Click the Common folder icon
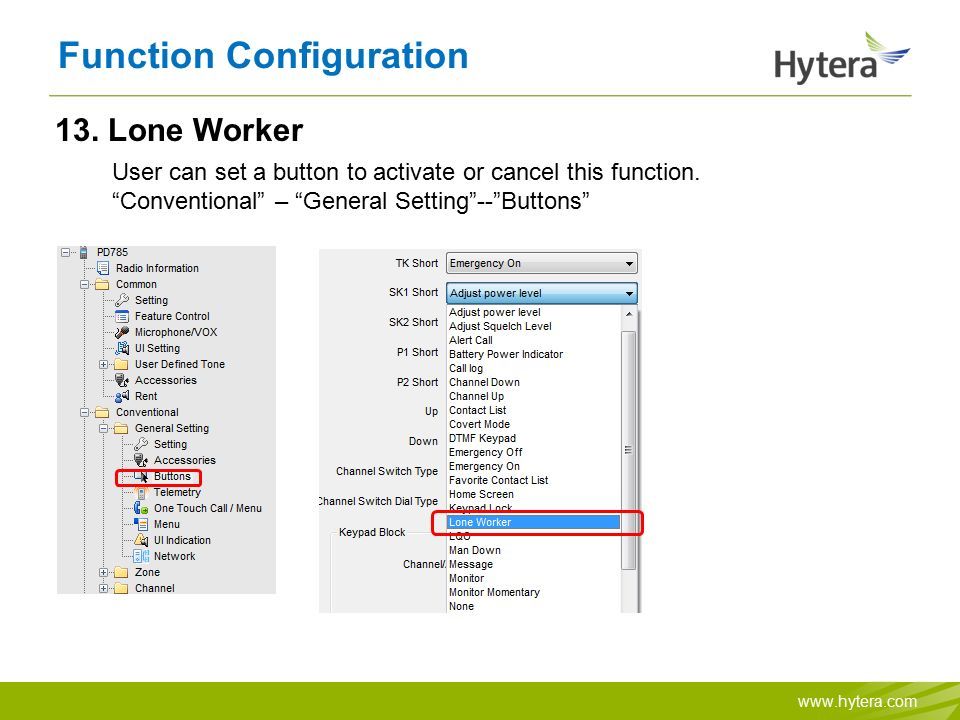Image resolution: width=960 pixels, height=720 pixels. pos(102,284)
